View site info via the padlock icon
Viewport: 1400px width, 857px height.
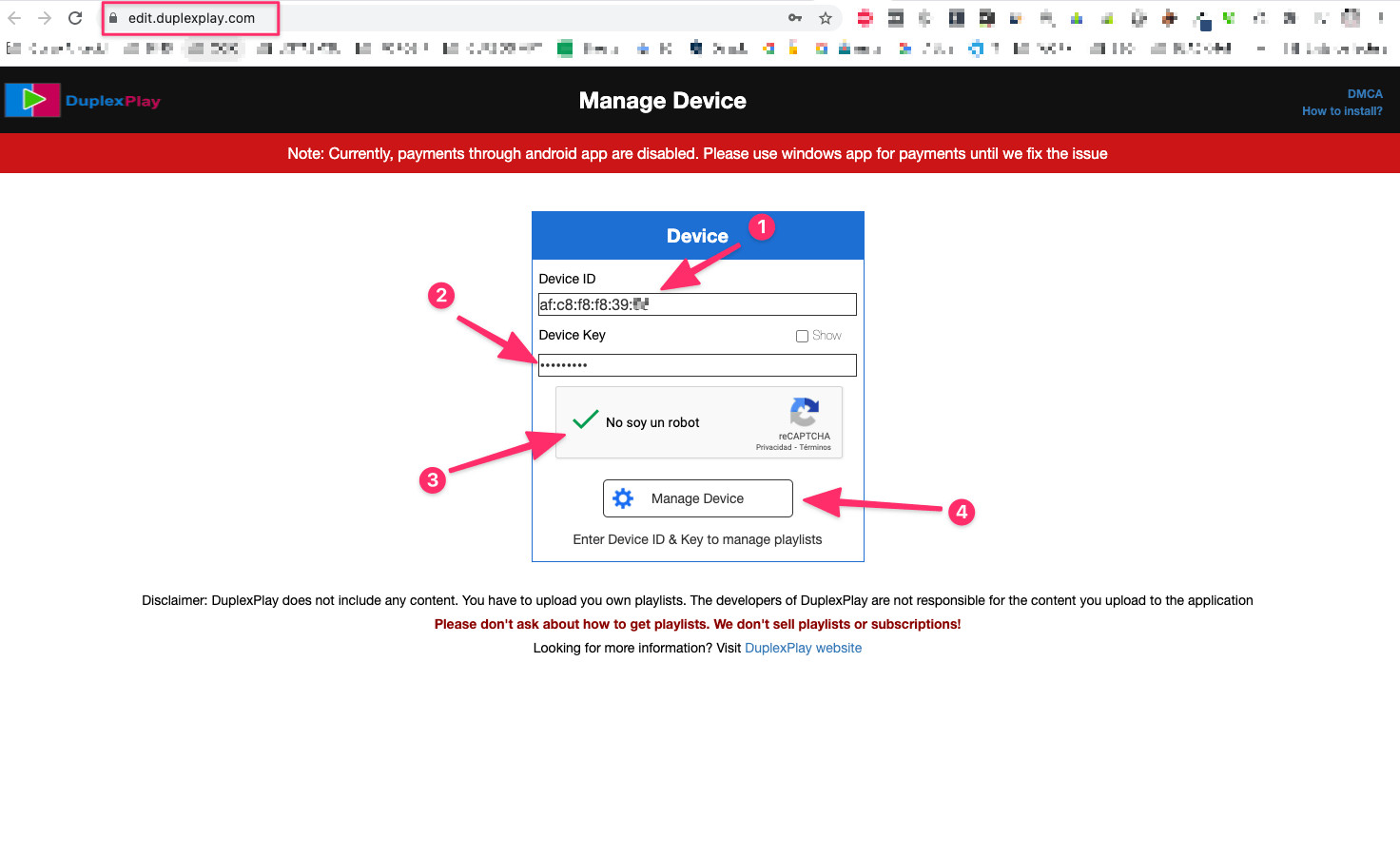click(x=113, y=18)
